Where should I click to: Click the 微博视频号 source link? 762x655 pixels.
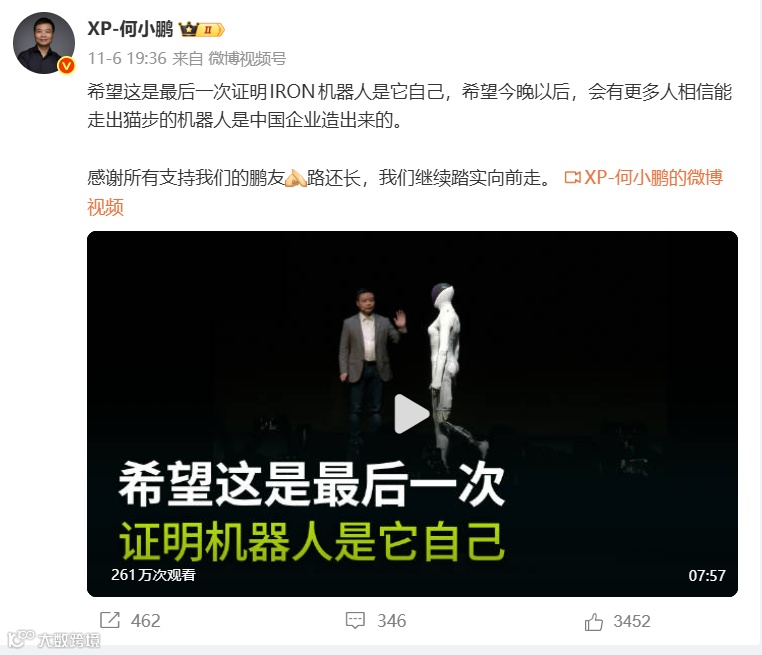point(247,59)
